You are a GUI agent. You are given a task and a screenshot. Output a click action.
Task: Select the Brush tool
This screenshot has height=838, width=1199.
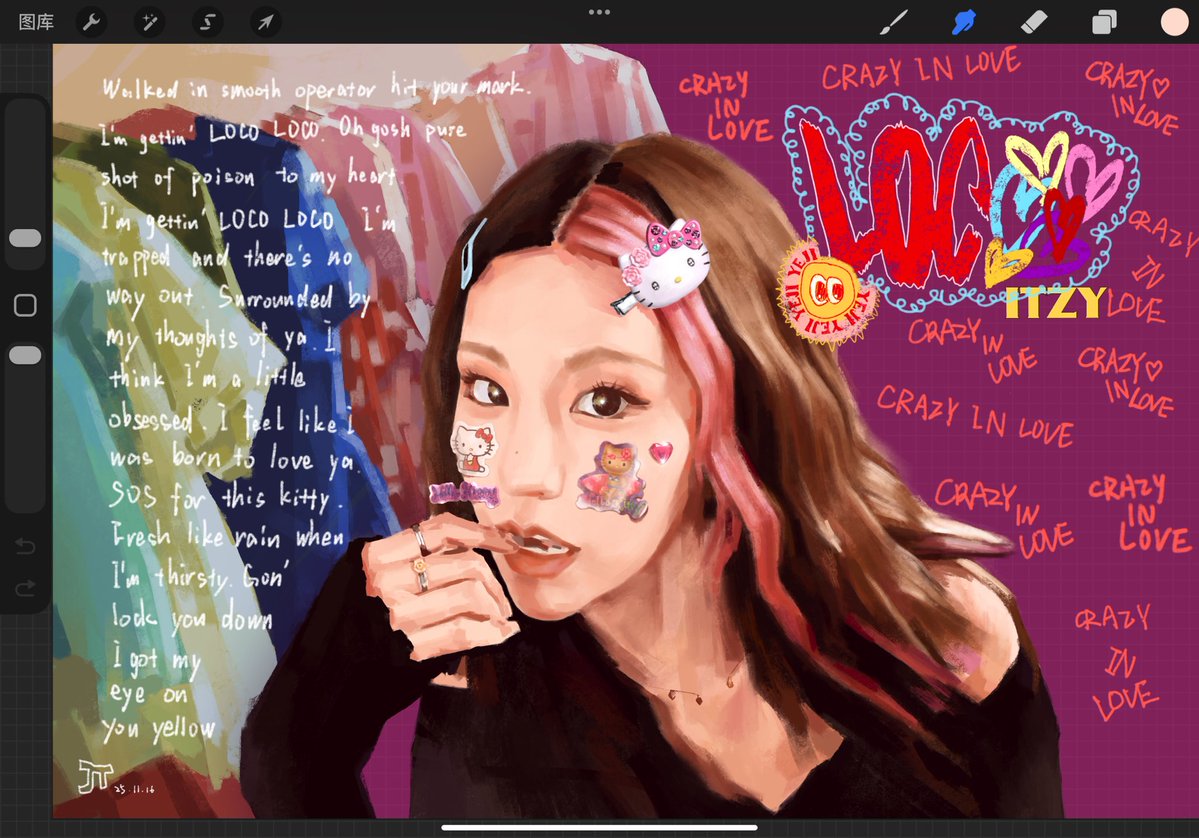(x=893, y=22)
